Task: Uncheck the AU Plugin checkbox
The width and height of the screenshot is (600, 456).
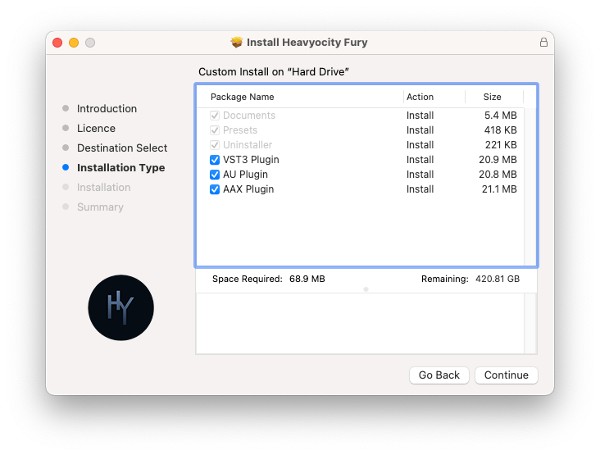Action: click(215, 175)
